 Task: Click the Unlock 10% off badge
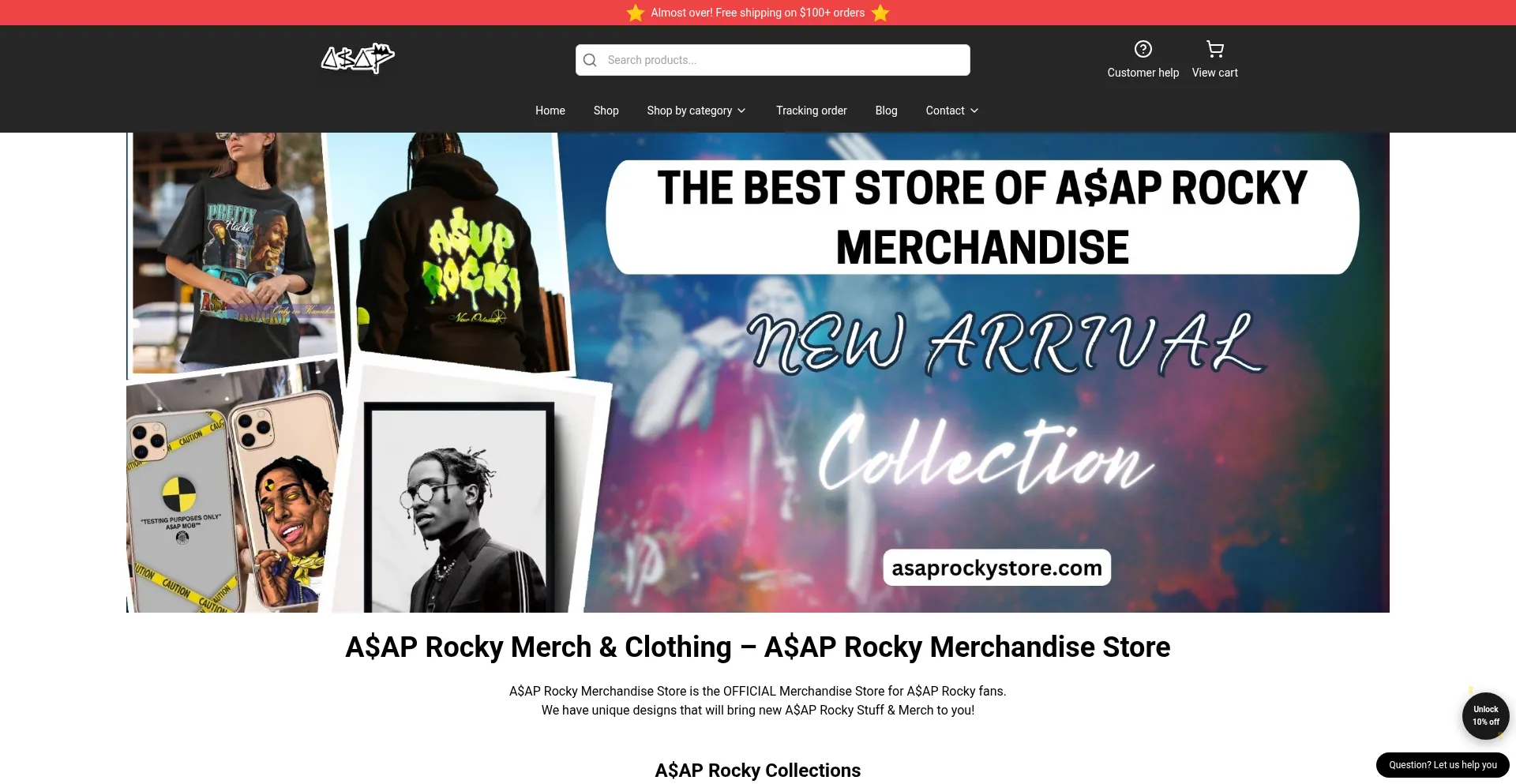click(x=1485, y=715)
